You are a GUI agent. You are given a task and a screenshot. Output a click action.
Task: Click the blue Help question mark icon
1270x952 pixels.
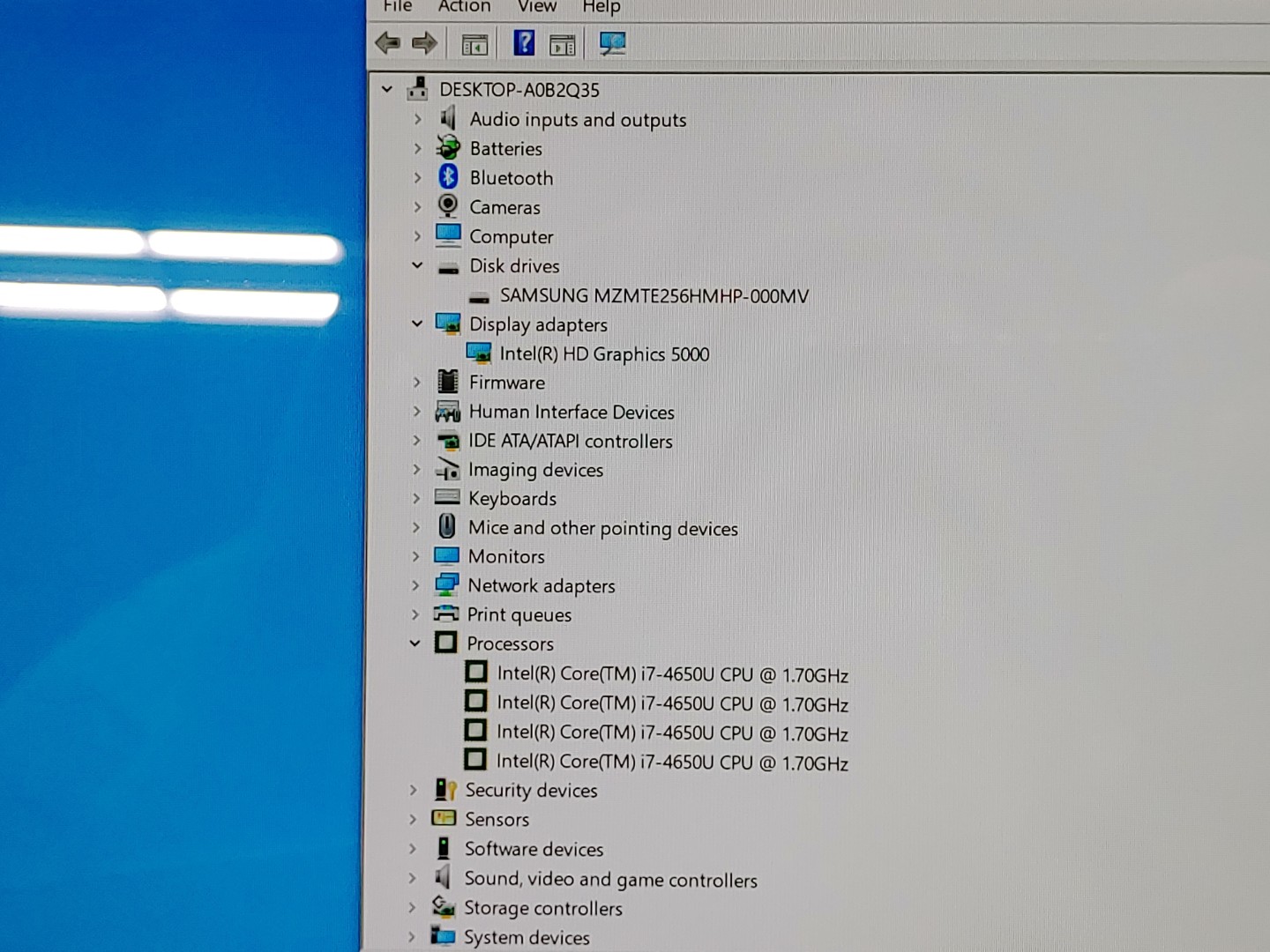[524, 42]
